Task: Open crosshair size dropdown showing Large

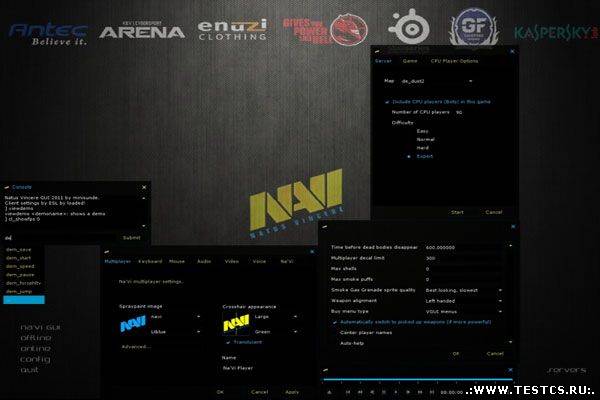Action: 276,317
